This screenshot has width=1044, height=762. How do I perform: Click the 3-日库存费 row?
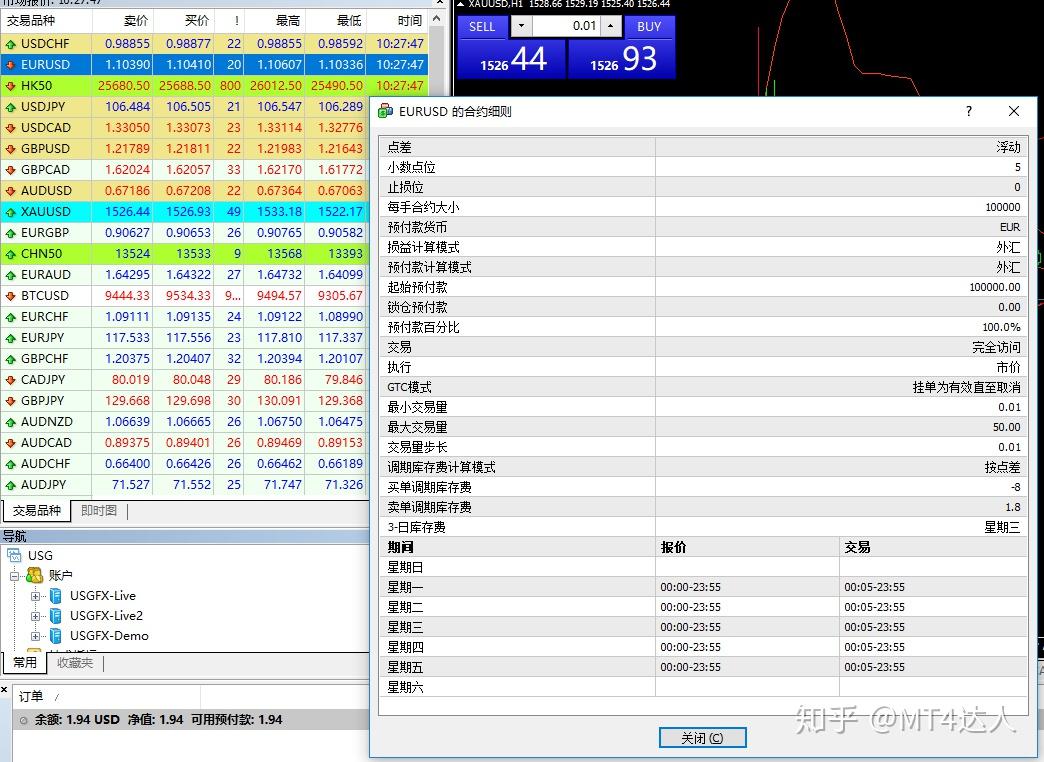point(703,527)
